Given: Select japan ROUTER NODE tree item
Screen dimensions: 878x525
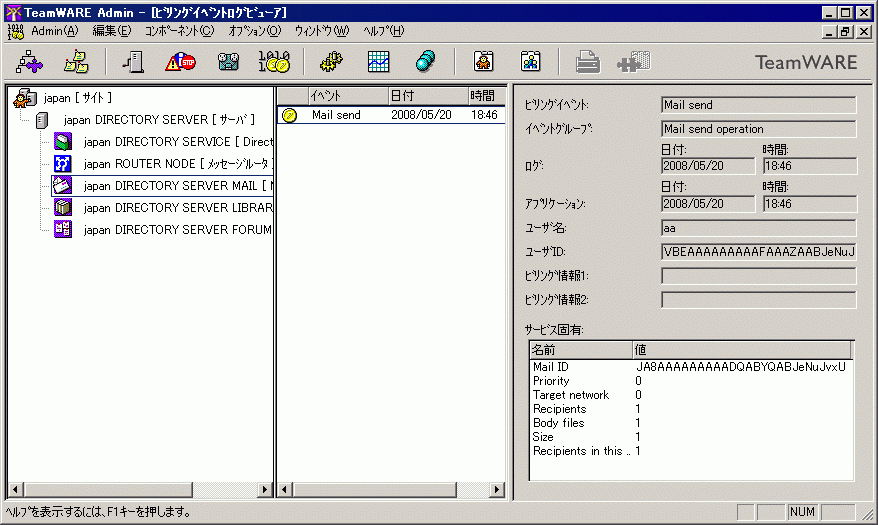Looking at the screenshot, I should click(x=178, y=163).
